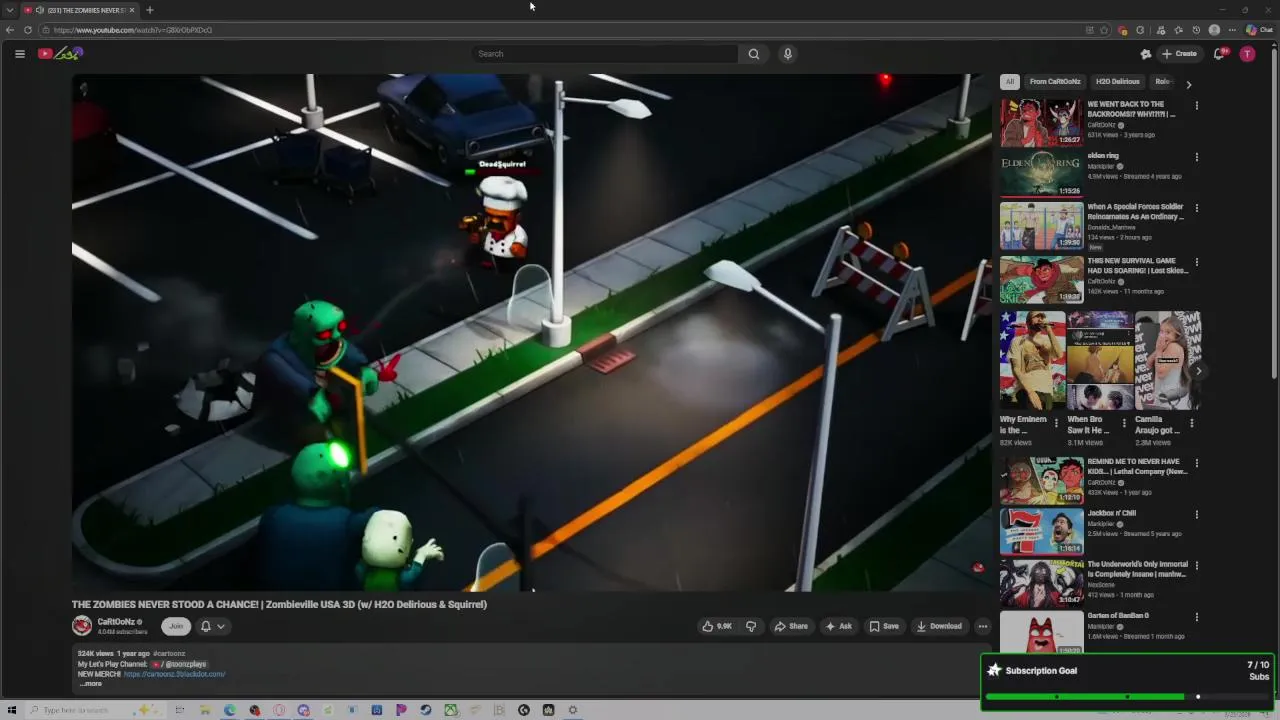Open the YouTube guide hamburger menu

19,54
